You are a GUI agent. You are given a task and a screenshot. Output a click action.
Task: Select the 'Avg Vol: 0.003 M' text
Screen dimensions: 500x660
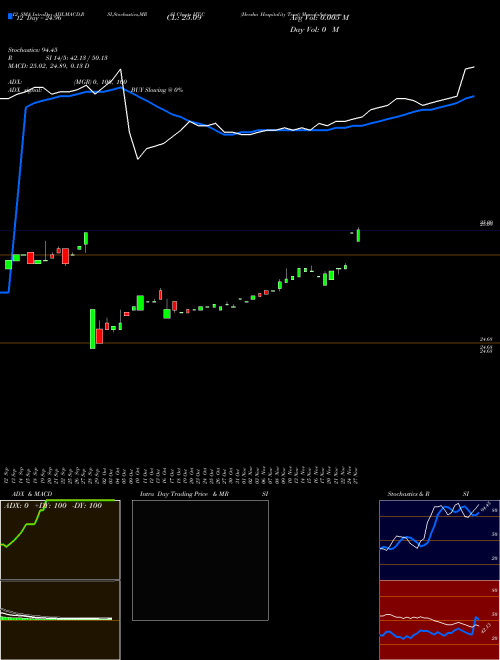pyautogui.click(x=319, y=18)
